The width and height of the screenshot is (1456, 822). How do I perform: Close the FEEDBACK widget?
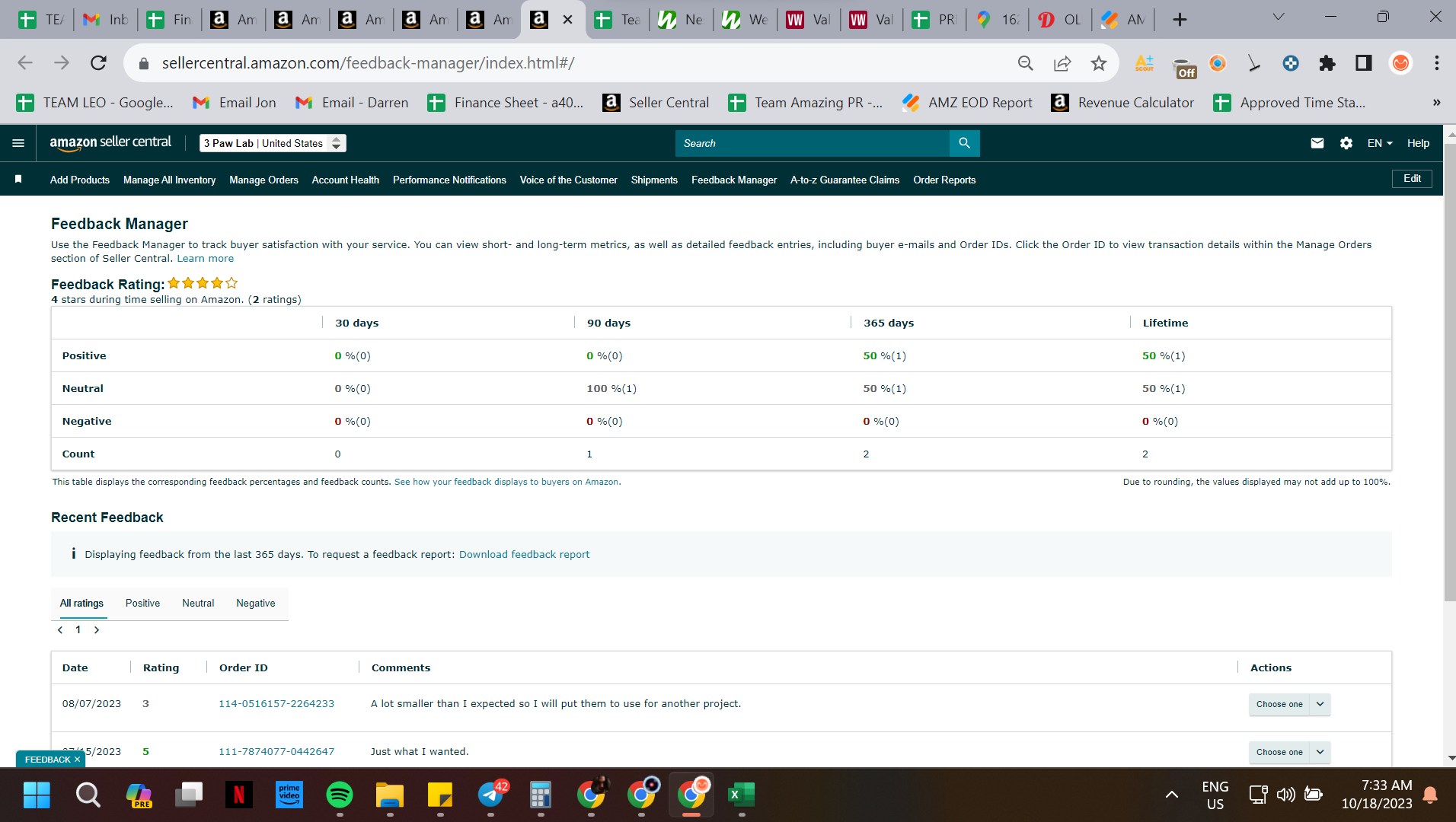pyautogui.click(x=77, y=760)
